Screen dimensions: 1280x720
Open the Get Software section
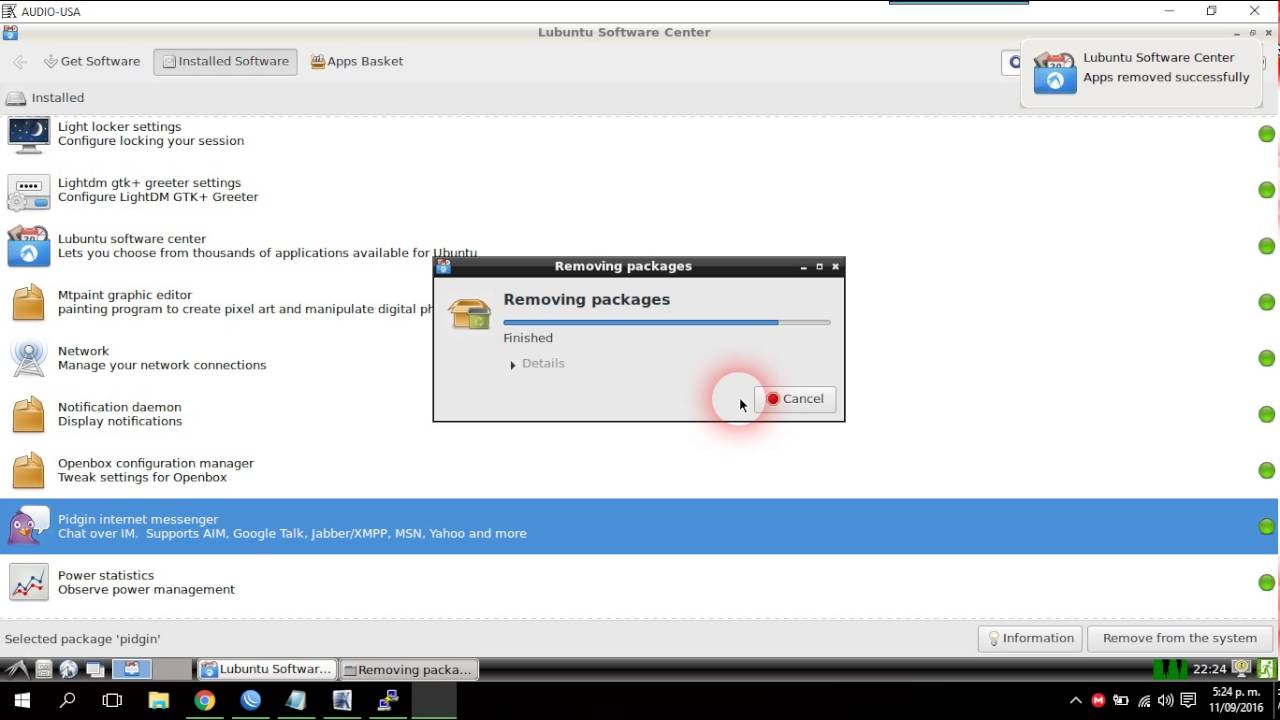pos(92,61)
